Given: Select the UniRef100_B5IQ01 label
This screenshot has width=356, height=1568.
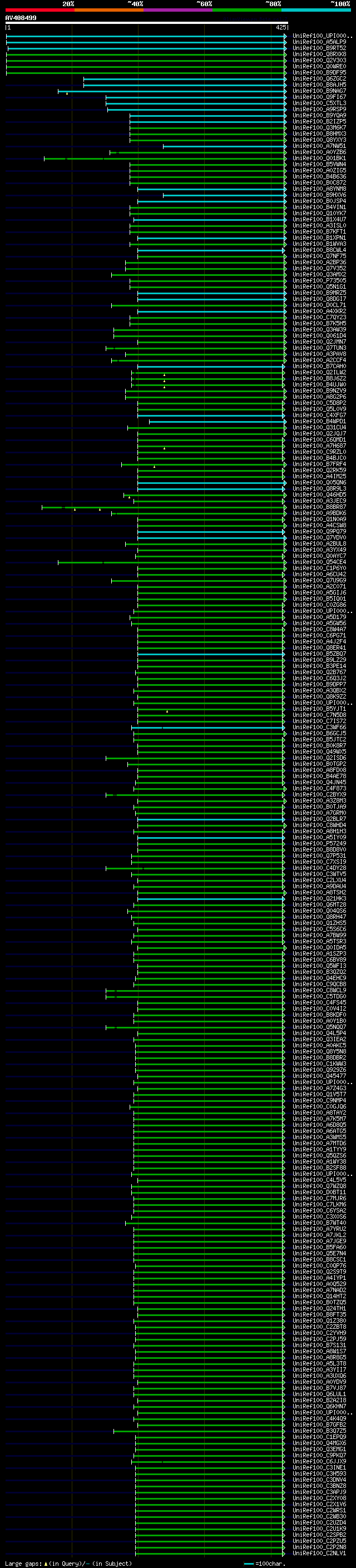Looking at the screenshot, I should point(319,599).
